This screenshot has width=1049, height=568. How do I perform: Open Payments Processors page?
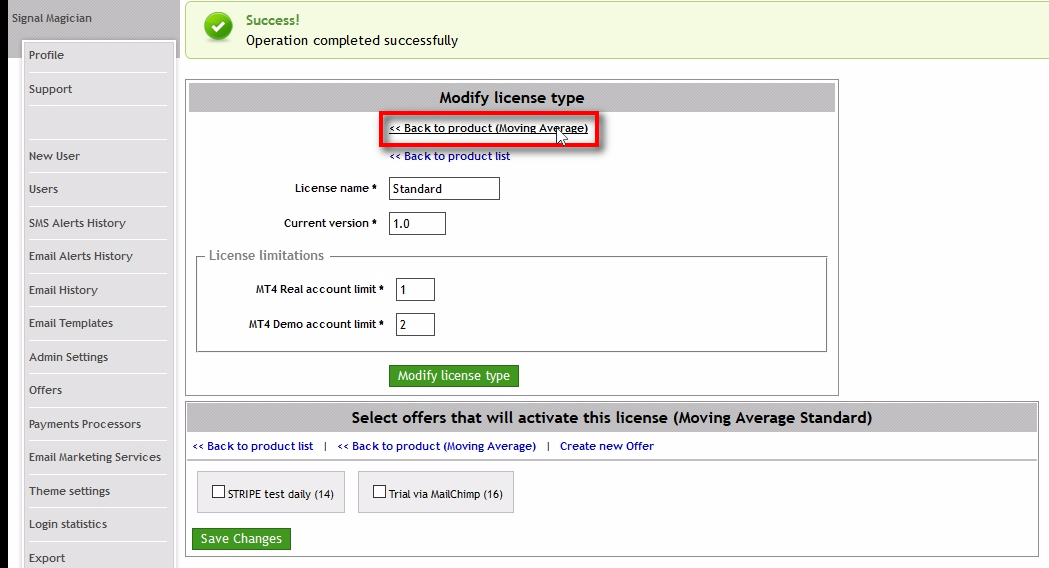click(x=84, y=424)
